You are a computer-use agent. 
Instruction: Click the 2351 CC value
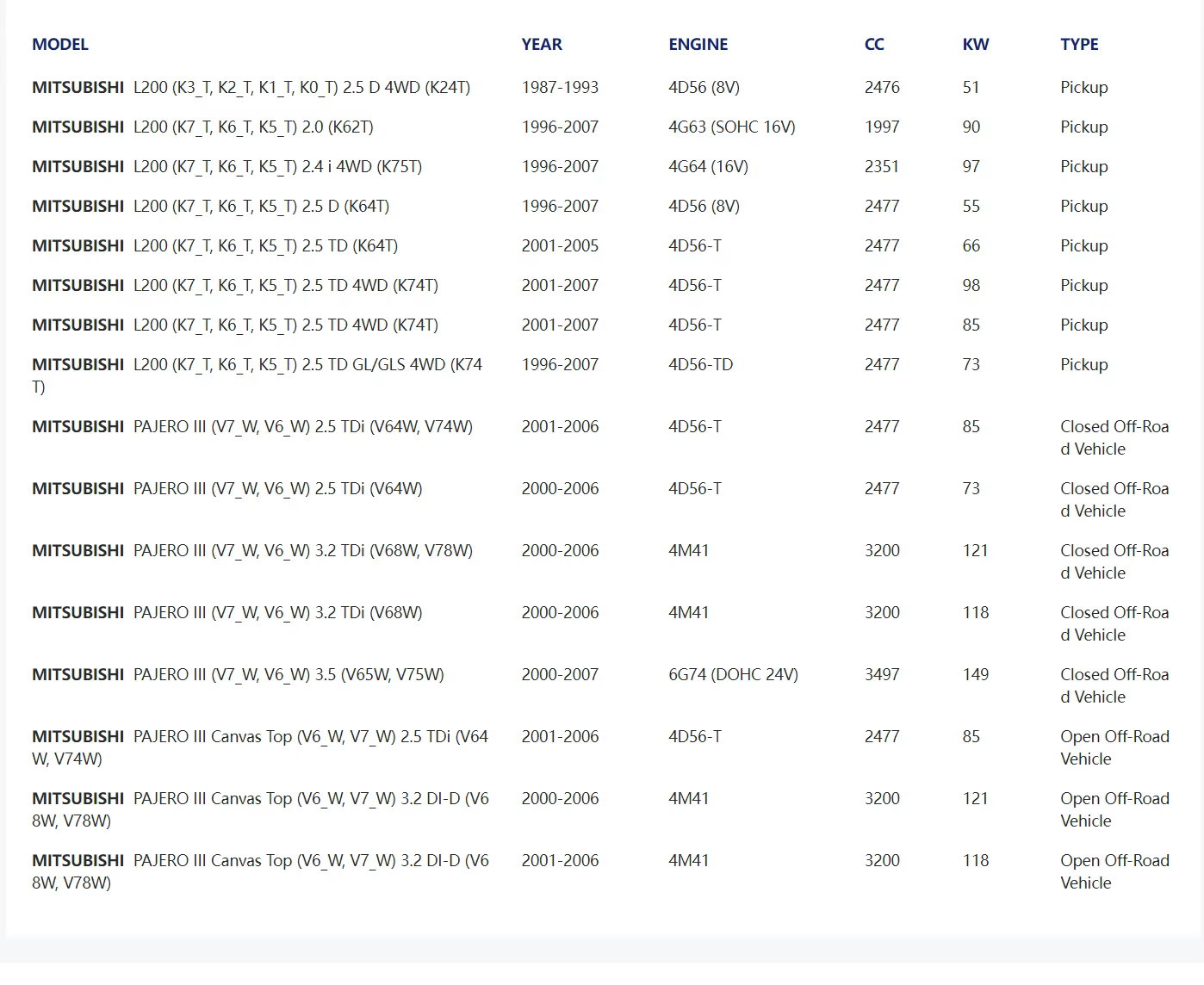[882, 166]
